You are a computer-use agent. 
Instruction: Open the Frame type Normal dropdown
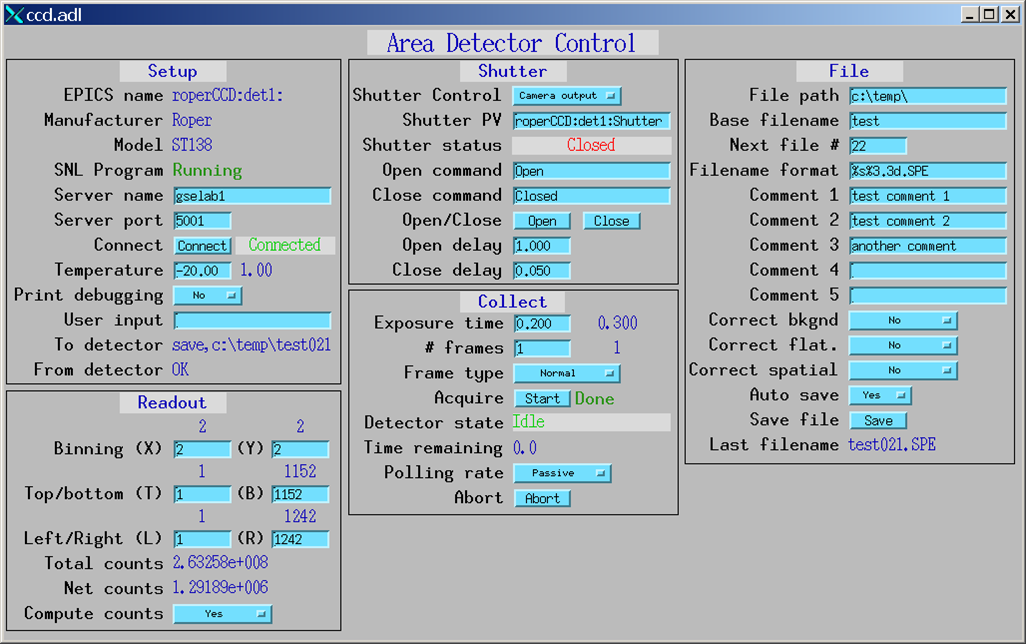pos(566,374)
